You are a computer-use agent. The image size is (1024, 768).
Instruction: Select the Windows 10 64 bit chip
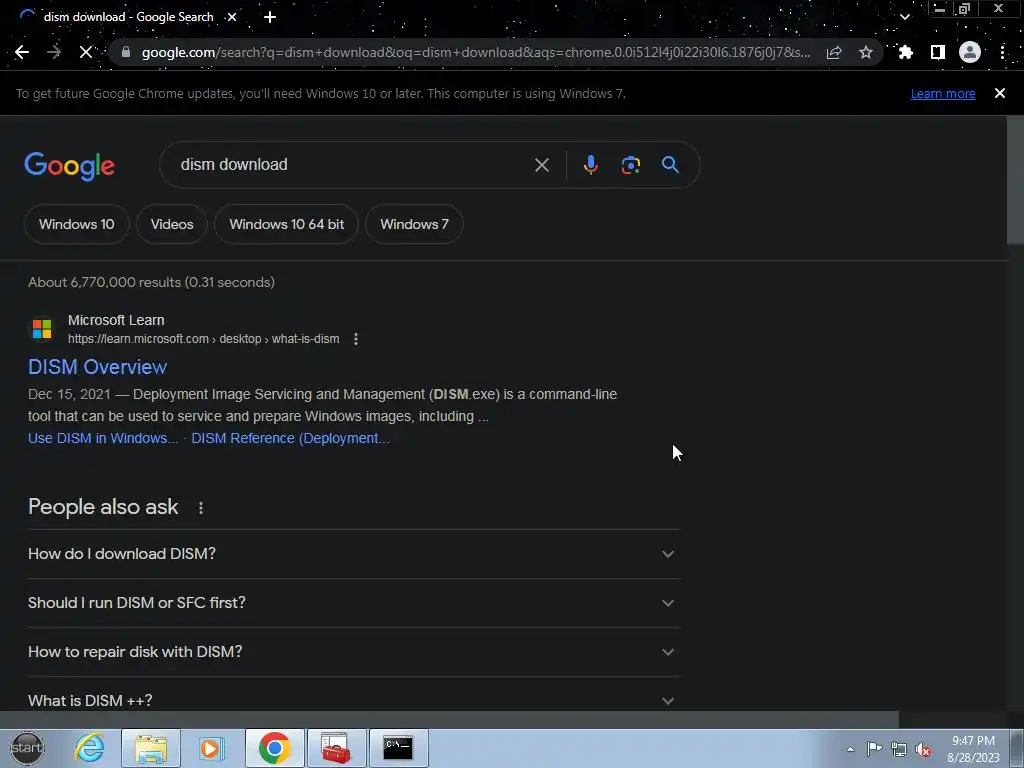(x=286, y=224)
